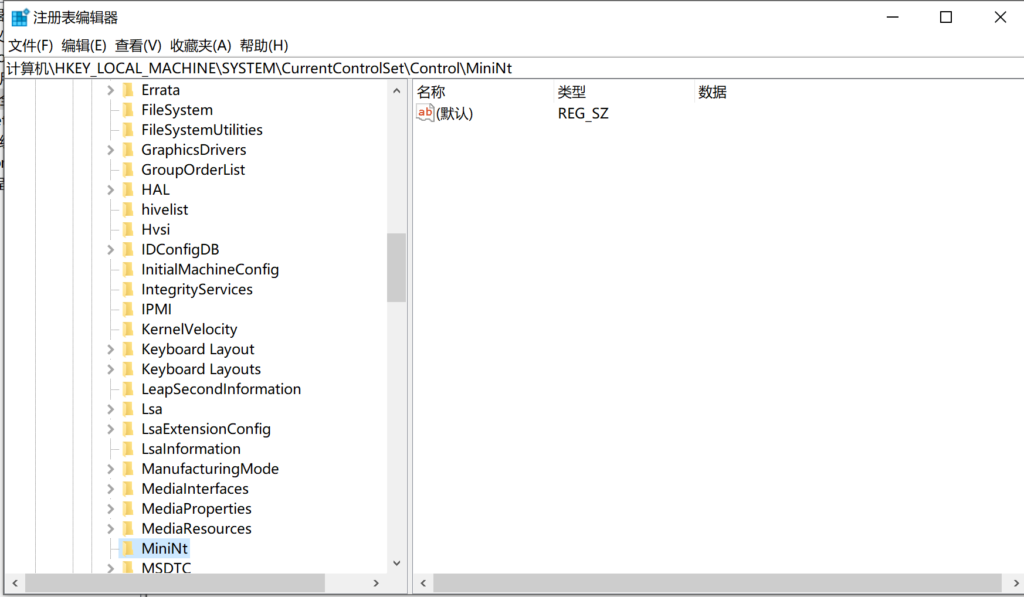Image resolution: width=1024 pixels, height=597 pixels.
Task: Select the (默认) value name
Action: click(454, 114)
